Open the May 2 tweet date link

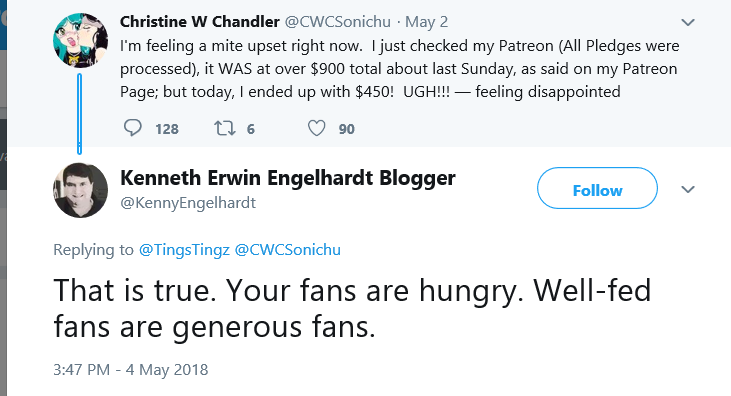(x=426, y=22)
